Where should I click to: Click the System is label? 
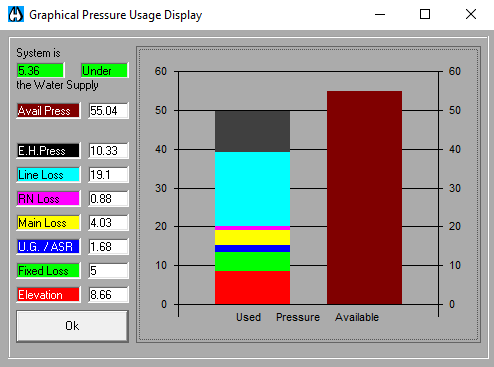pyautogui.click(x=38, y=53)
